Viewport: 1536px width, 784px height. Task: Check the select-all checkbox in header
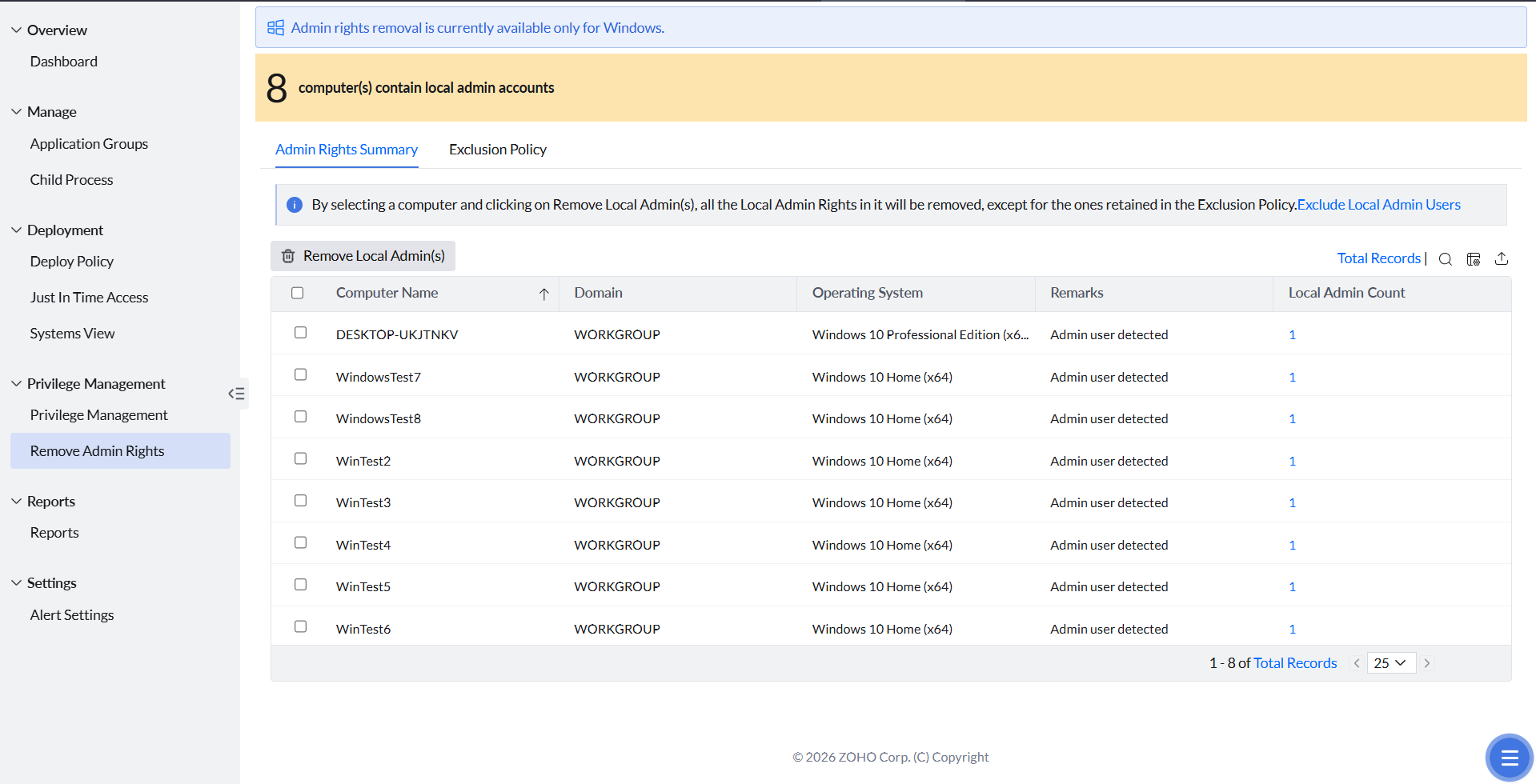click(x=298, y=293)
